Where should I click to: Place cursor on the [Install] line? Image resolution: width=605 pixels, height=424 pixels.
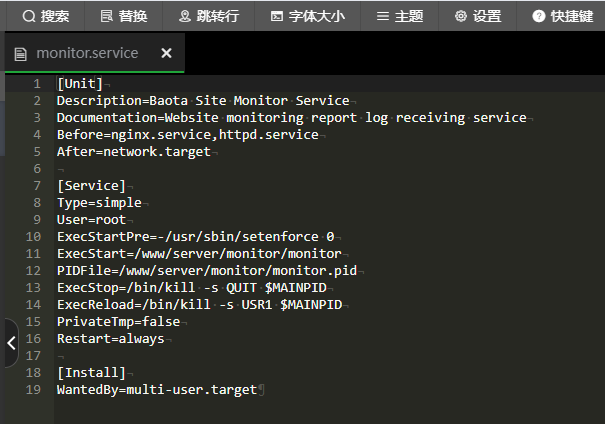[91, 372]
